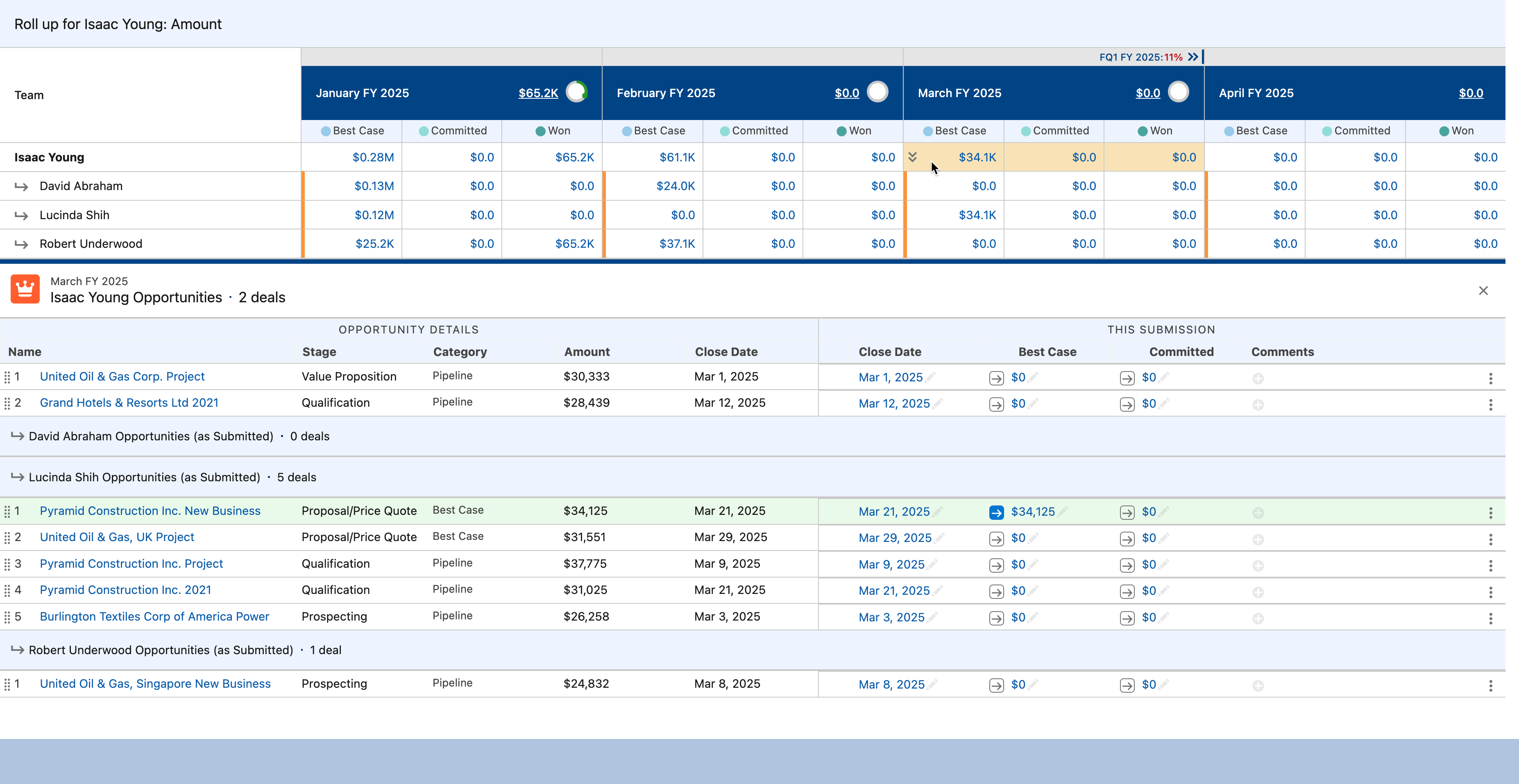Edit close date pencil for Mar 29, 2025
The image size is (1519, 784).
click(x=939, y=537)
